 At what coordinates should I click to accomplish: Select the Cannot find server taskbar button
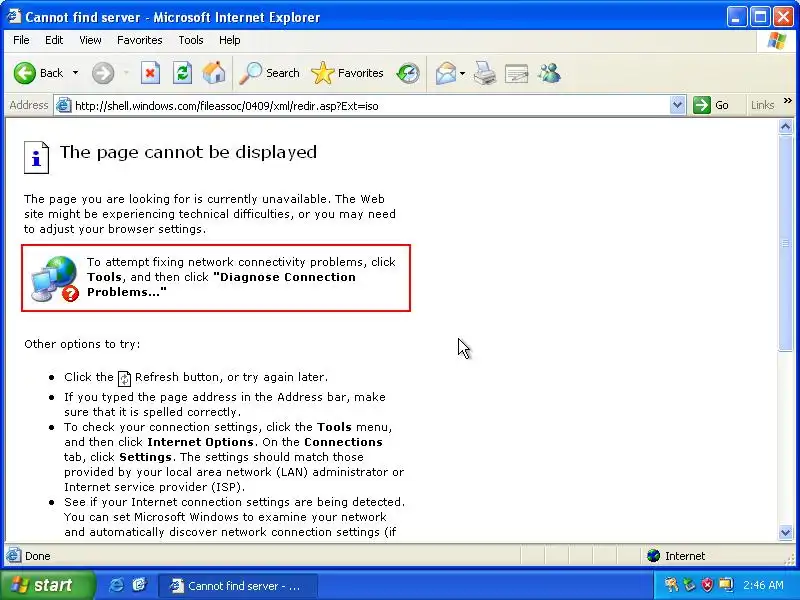pyautogui.click(x=238, y=585)
